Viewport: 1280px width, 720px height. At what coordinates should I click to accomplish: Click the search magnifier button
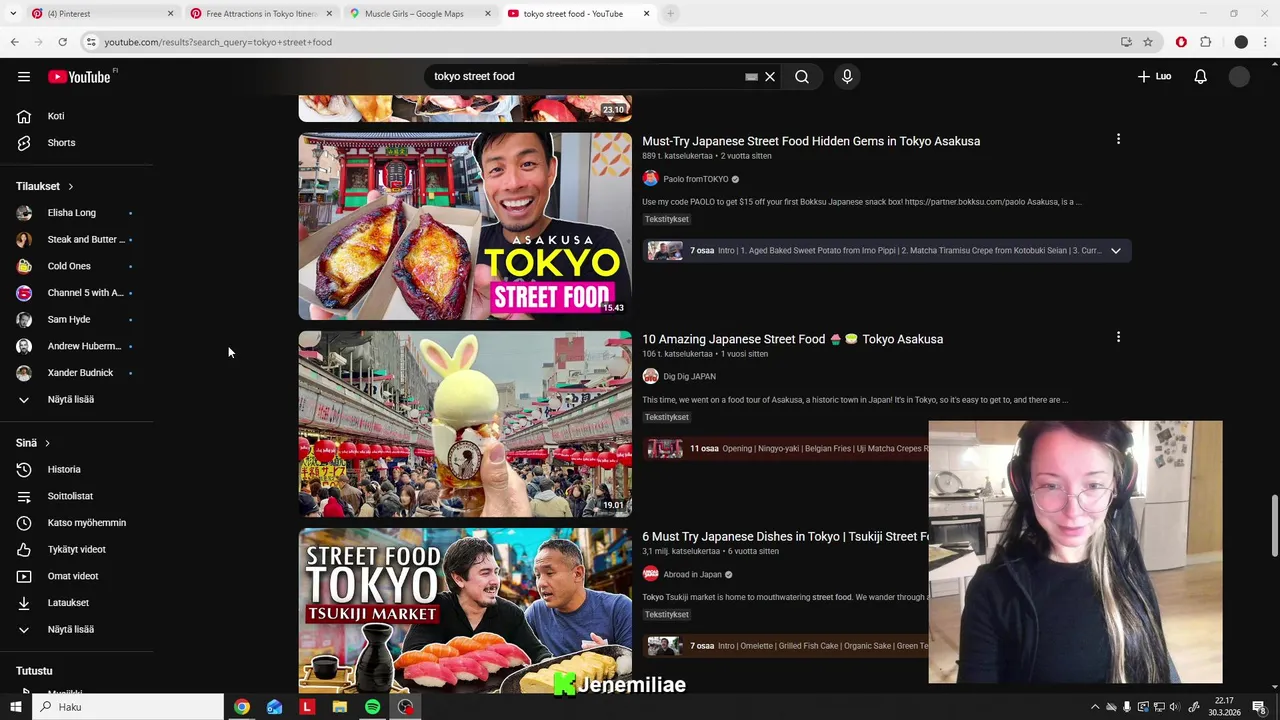802,76
